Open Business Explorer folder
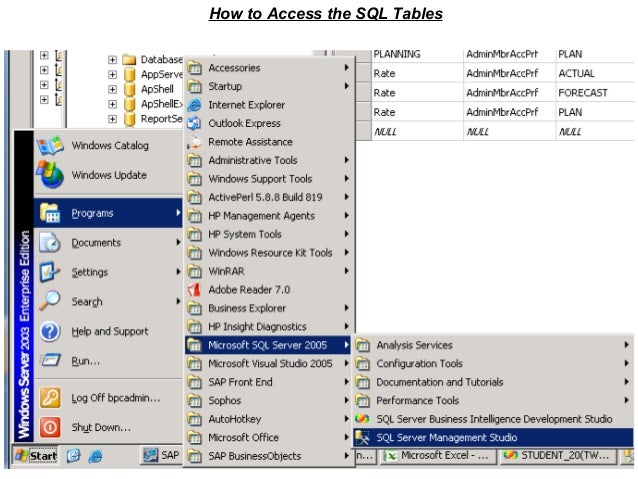The height and width of the screenshot is (479, 638). coord(269,308)
